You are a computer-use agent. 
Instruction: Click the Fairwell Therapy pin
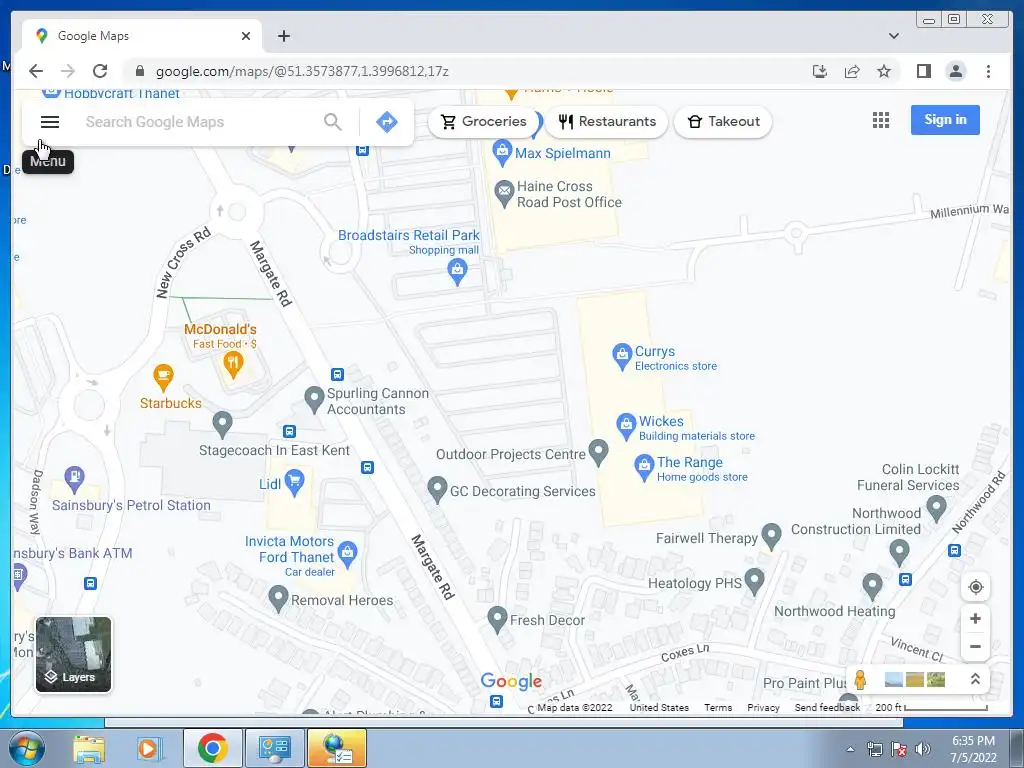click(x=771, y=536)
